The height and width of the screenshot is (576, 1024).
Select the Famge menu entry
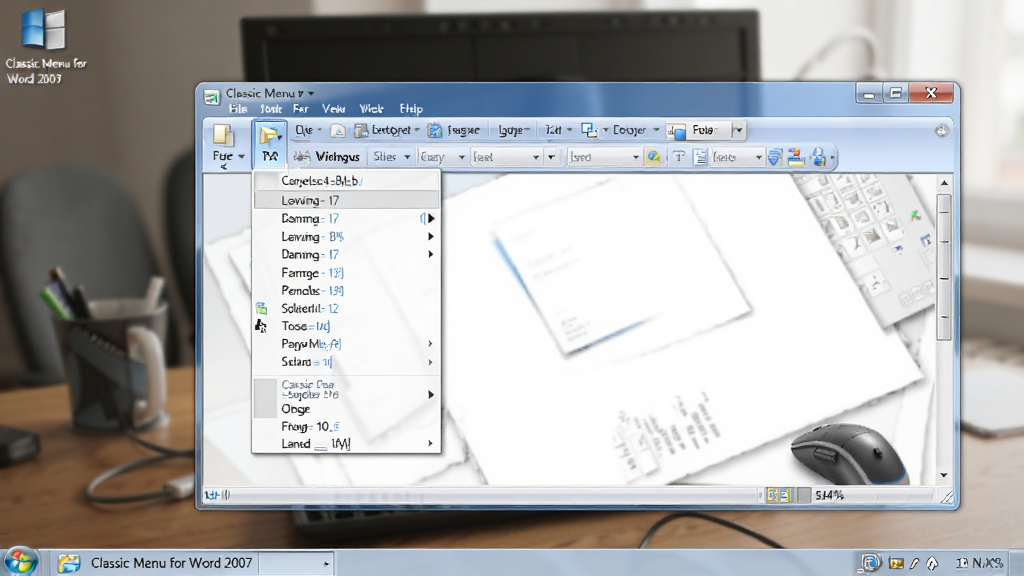[x=346, y=272]
